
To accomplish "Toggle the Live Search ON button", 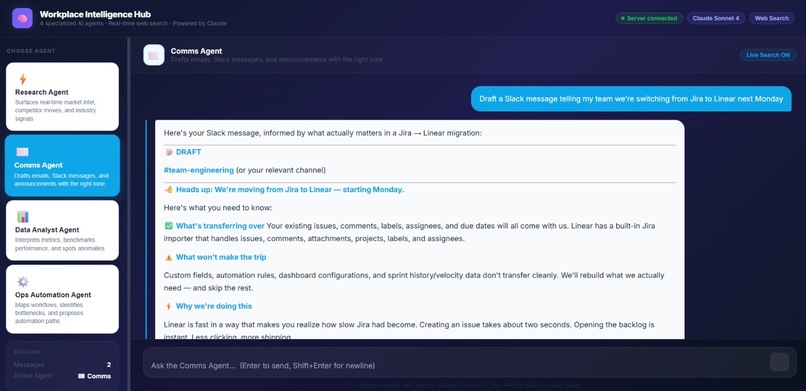I will [768, 55].
